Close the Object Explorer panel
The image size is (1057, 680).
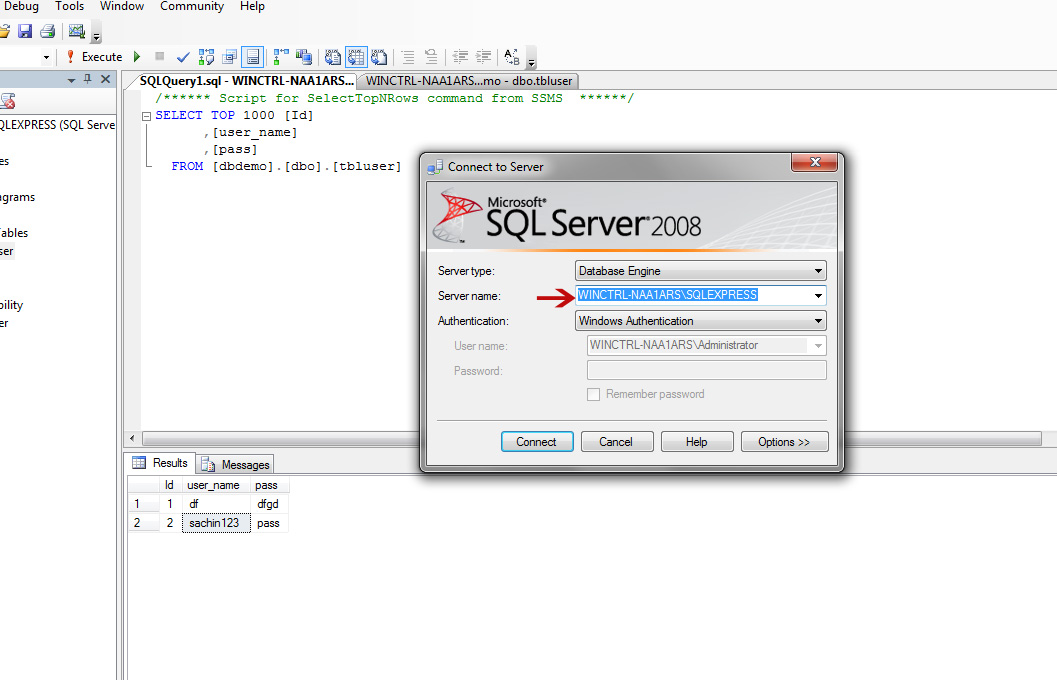(x=105, y=80)
